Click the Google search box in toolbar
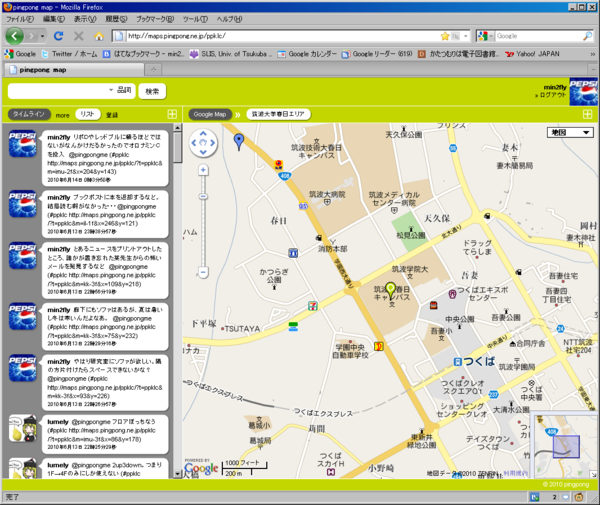 [x=538, y=36]
